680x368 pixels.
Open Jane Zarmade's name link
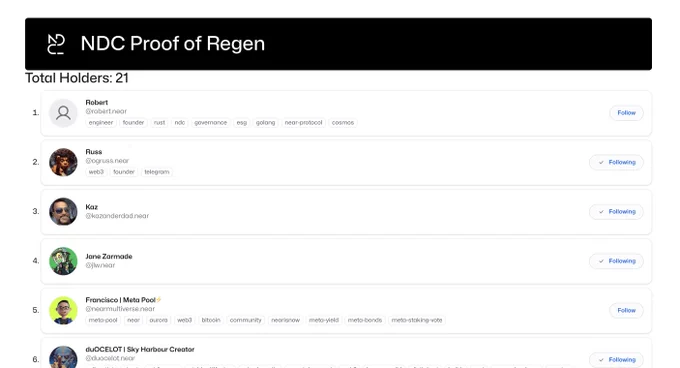(x=109, y=256)
